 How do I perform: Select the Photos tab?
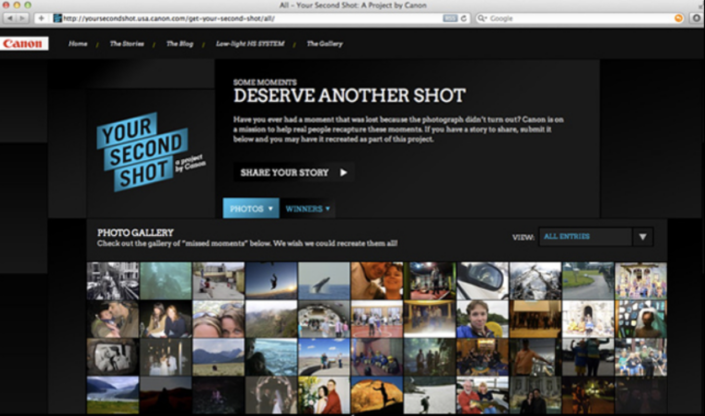251,208
